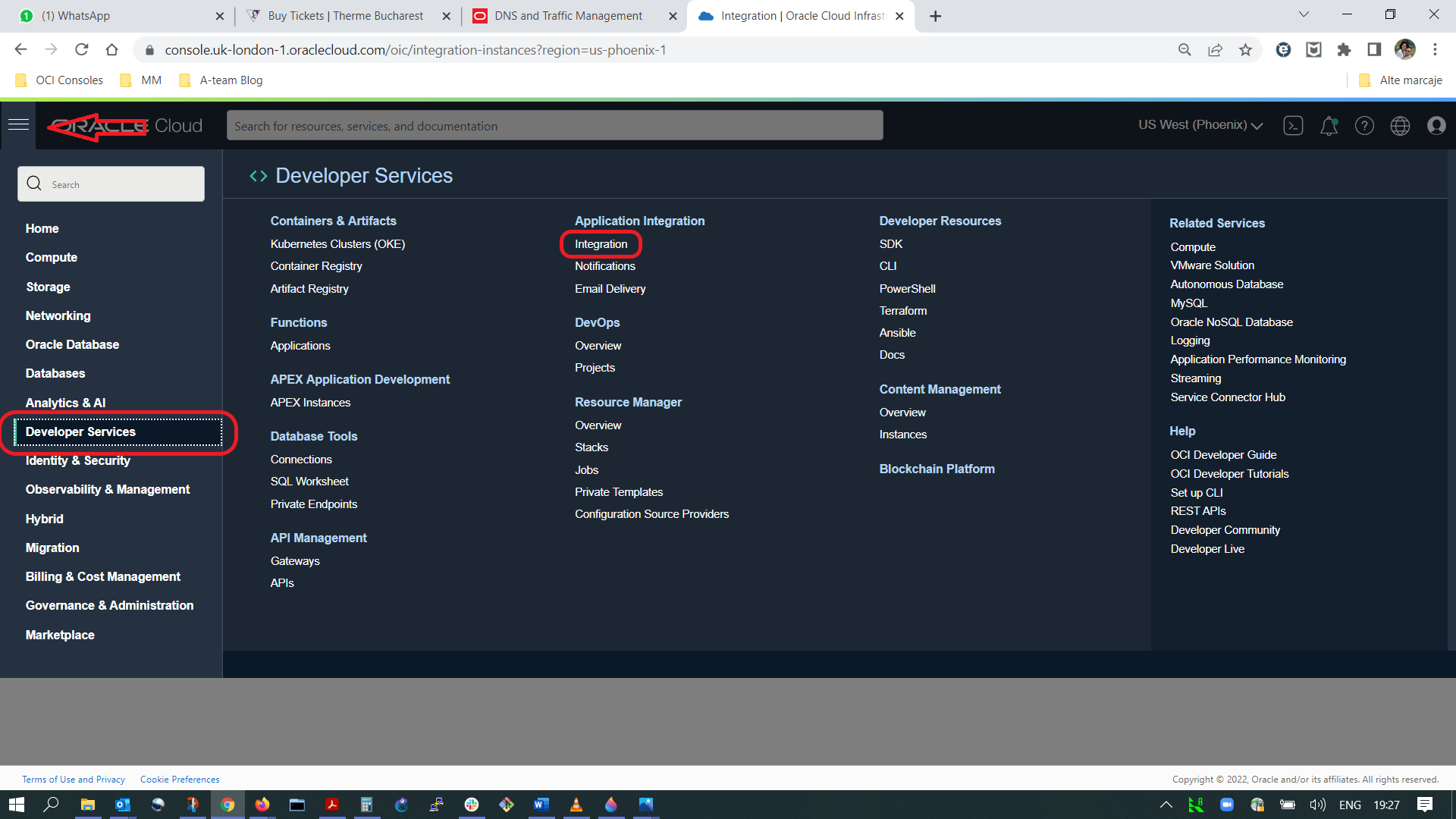
Task: Reload the page in the browser
Action: tap(82, 50)
